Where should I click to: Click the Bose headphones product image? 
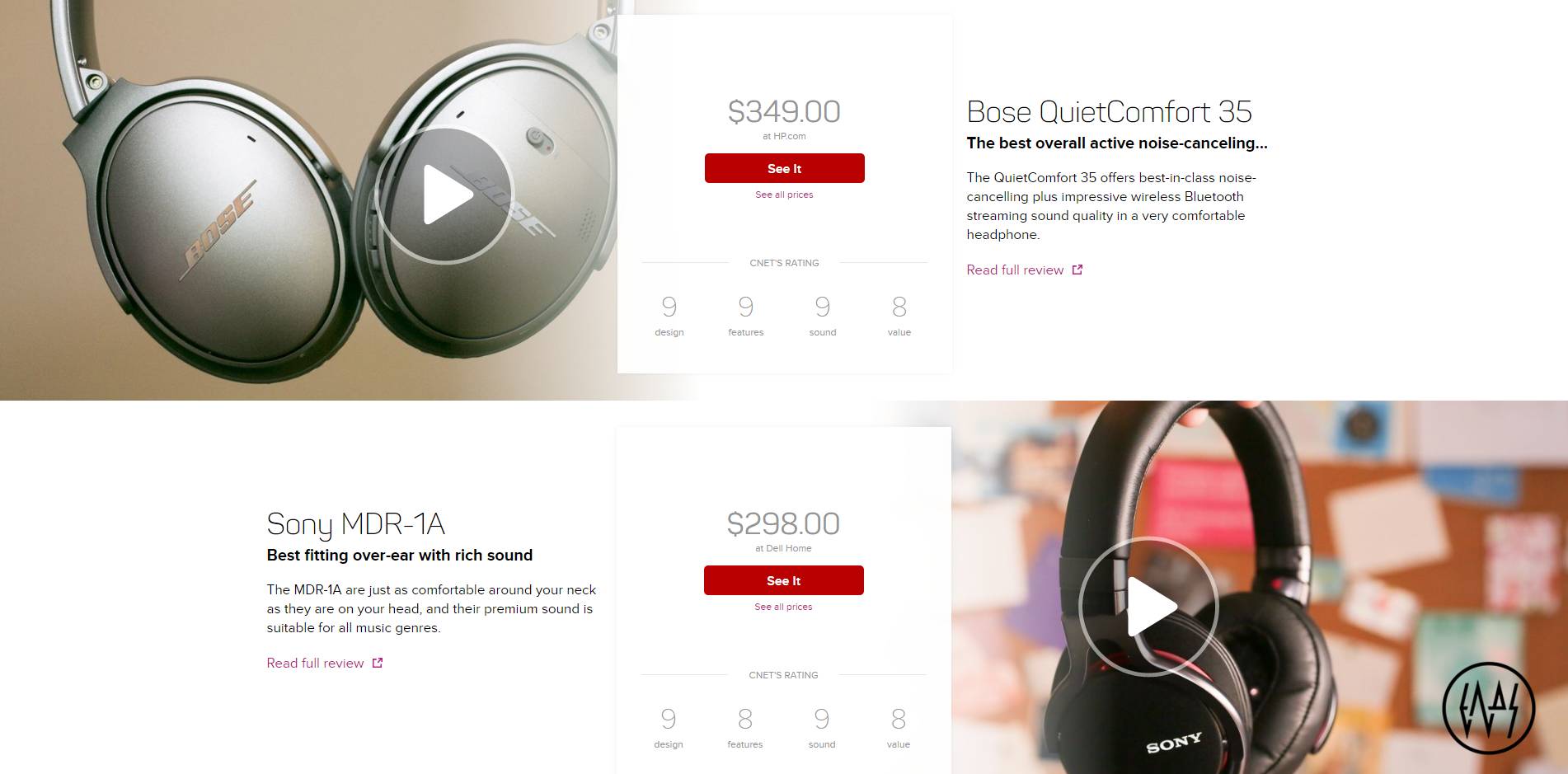point(308,199)
